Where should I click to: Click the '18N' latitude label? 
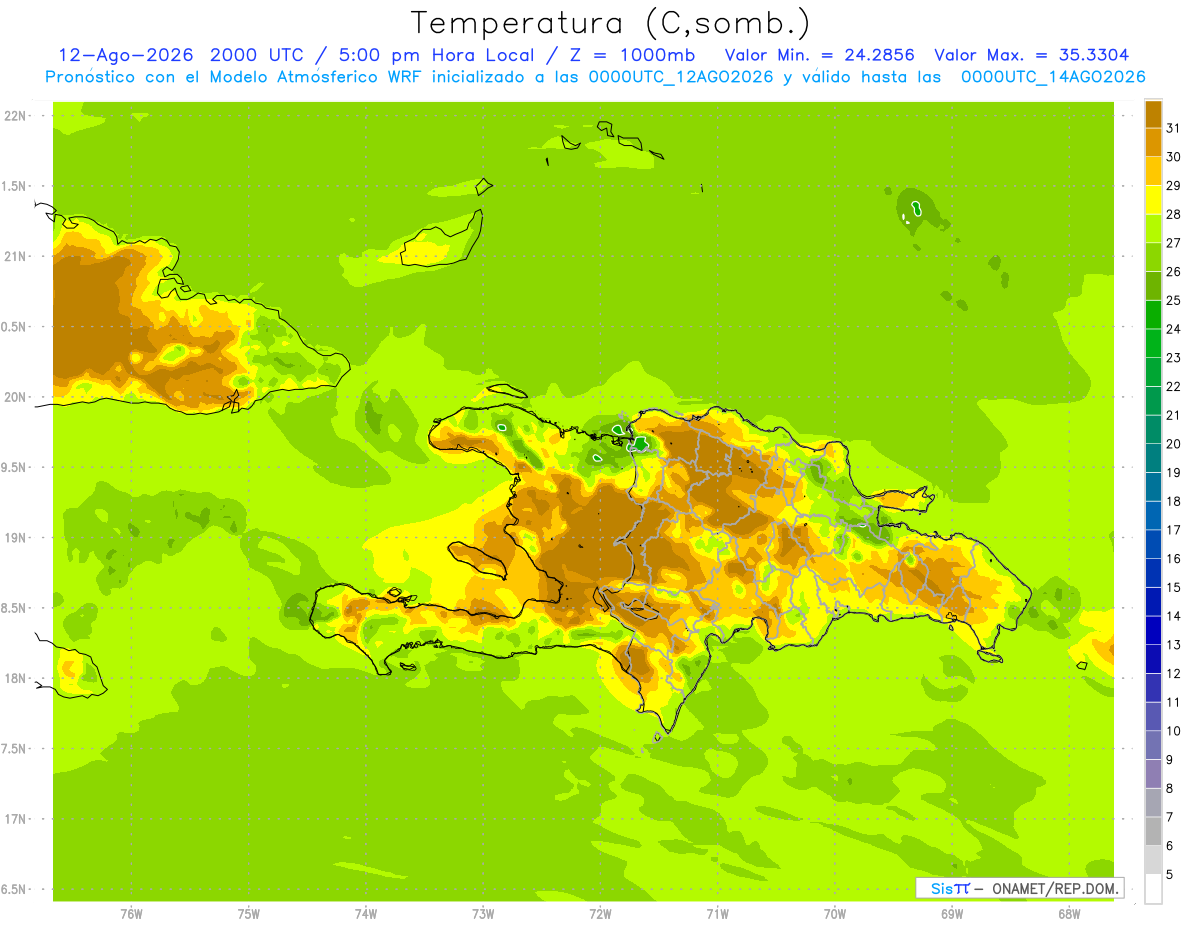point(16,679)
